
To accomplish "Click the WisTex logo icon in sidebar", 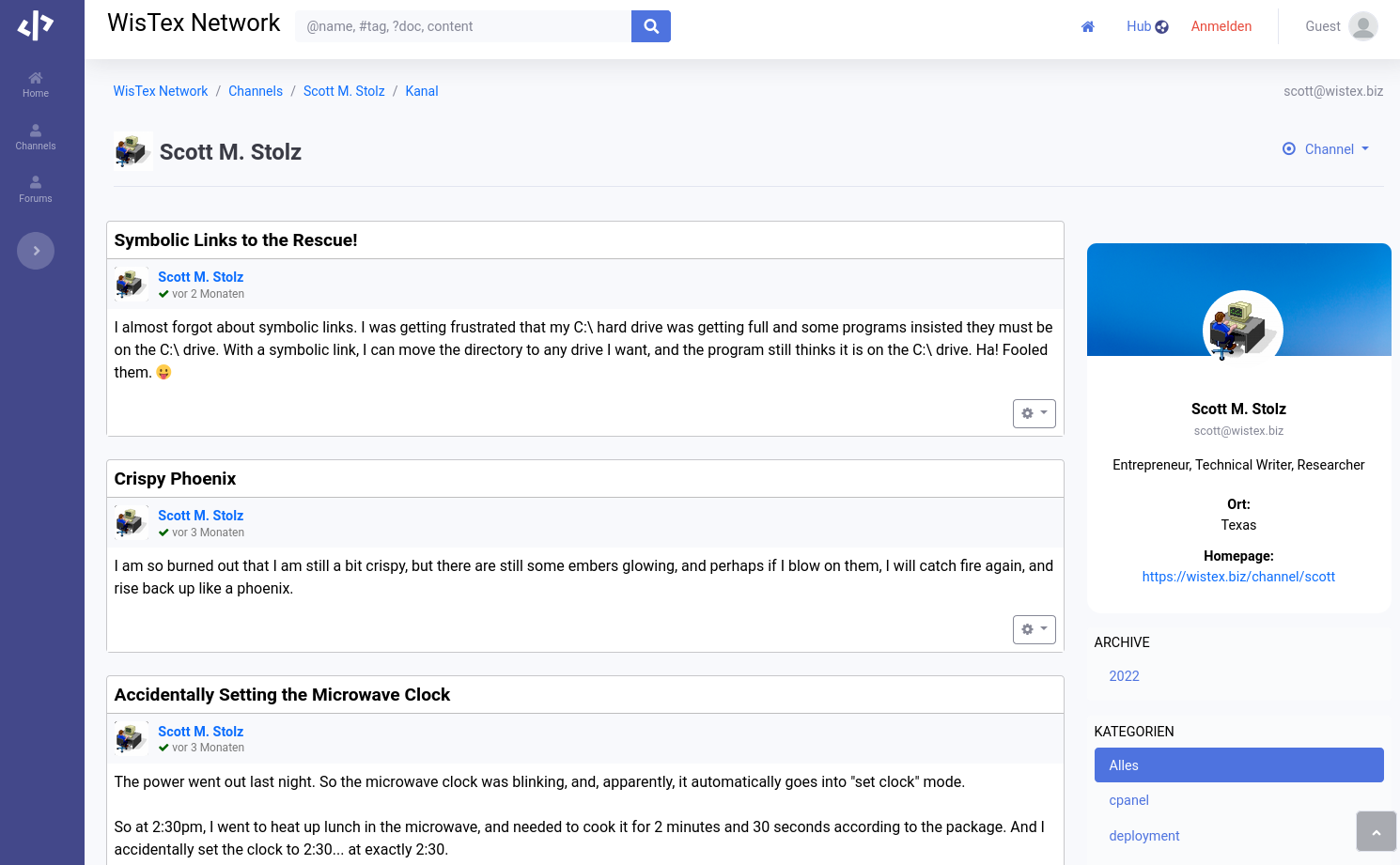I will [36, 25].
